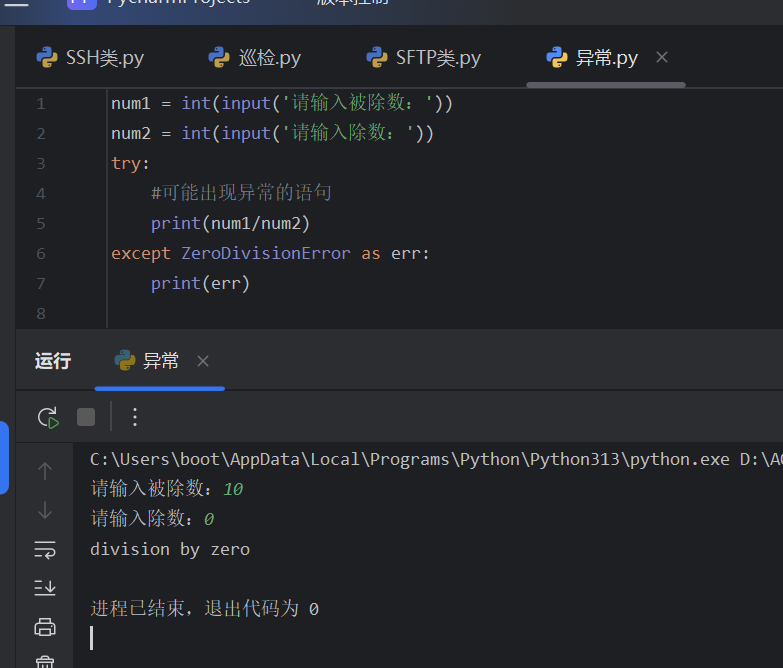Click the 运行 tool window title

(53, 360)
